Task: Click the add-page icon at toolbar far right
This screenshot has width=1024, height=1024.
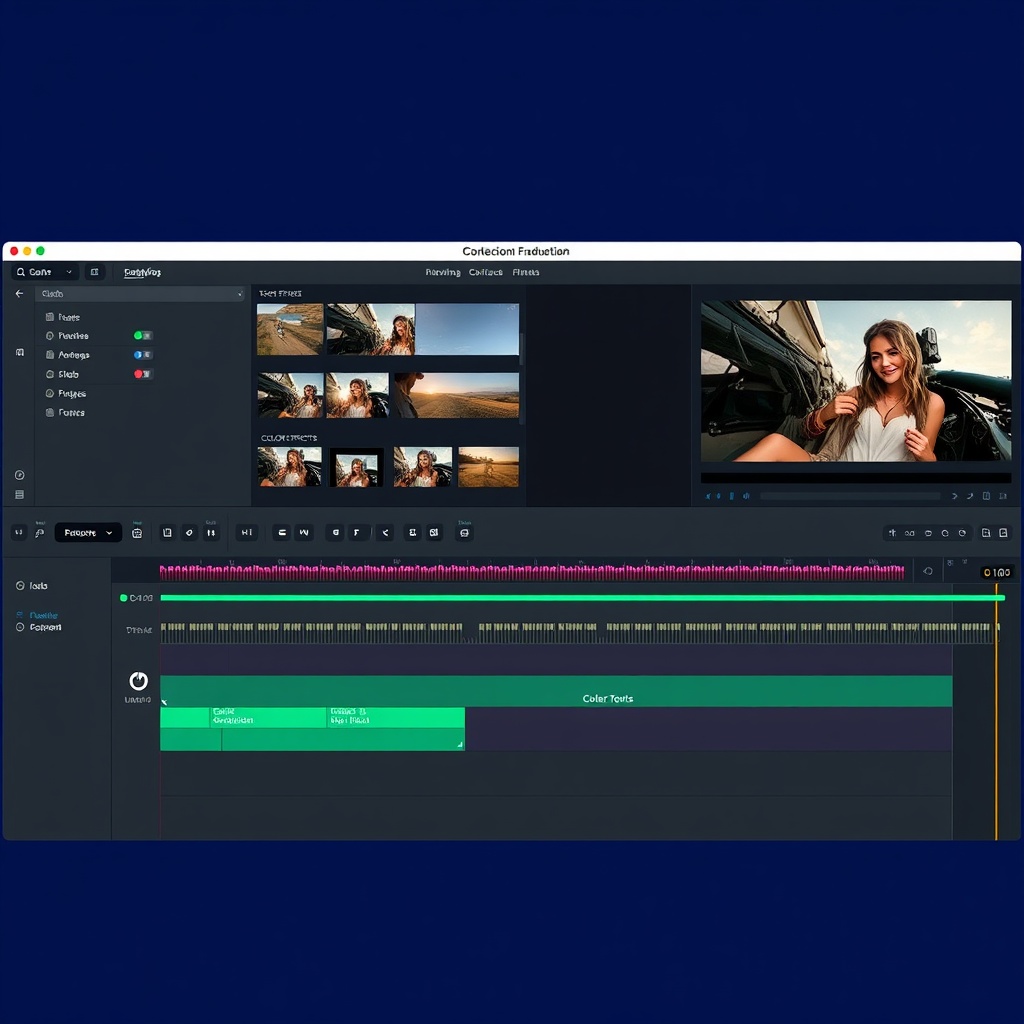Action: click(986, 534)
